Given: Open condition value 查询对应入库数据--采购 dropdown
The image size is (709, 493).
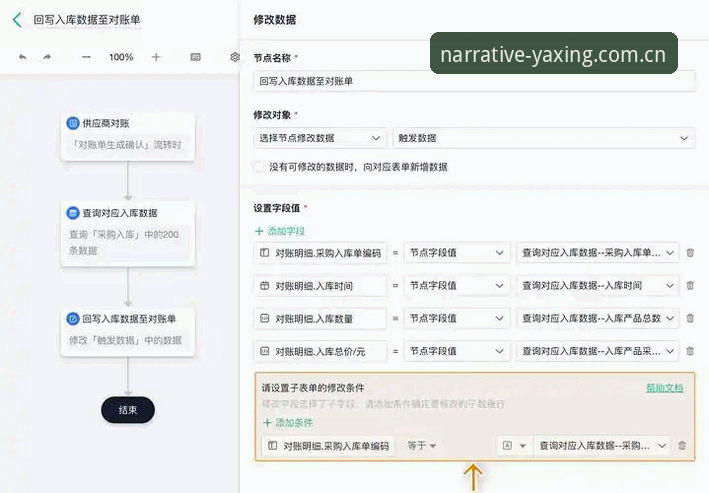Looking at the screenshot, I should 602,446.
